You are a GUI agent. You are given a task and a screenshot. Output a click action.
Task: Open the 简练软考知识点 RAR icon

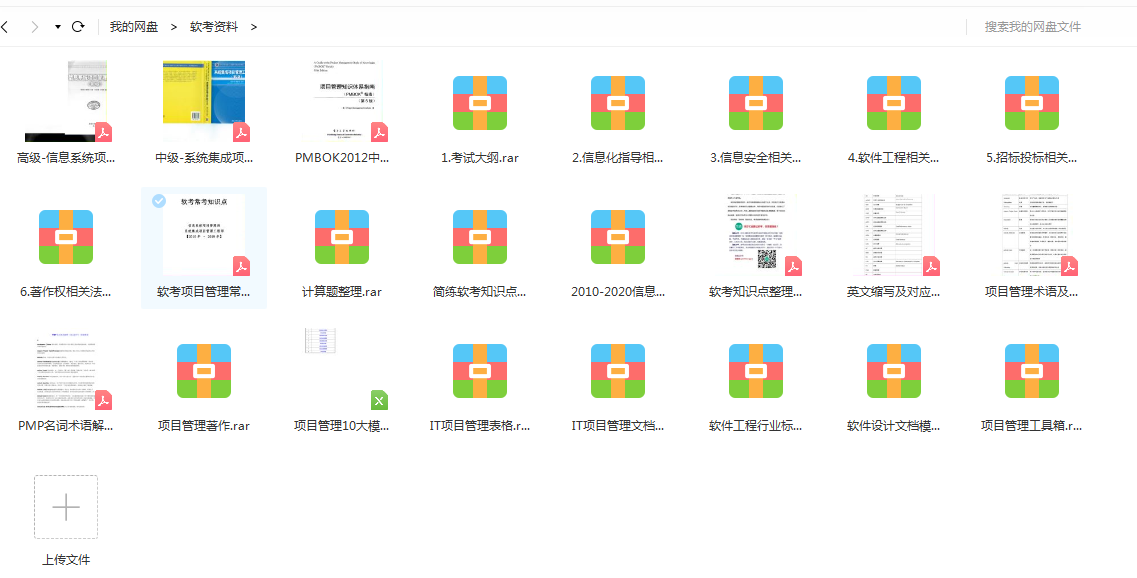pyautogui.click(x=480, y=237)
